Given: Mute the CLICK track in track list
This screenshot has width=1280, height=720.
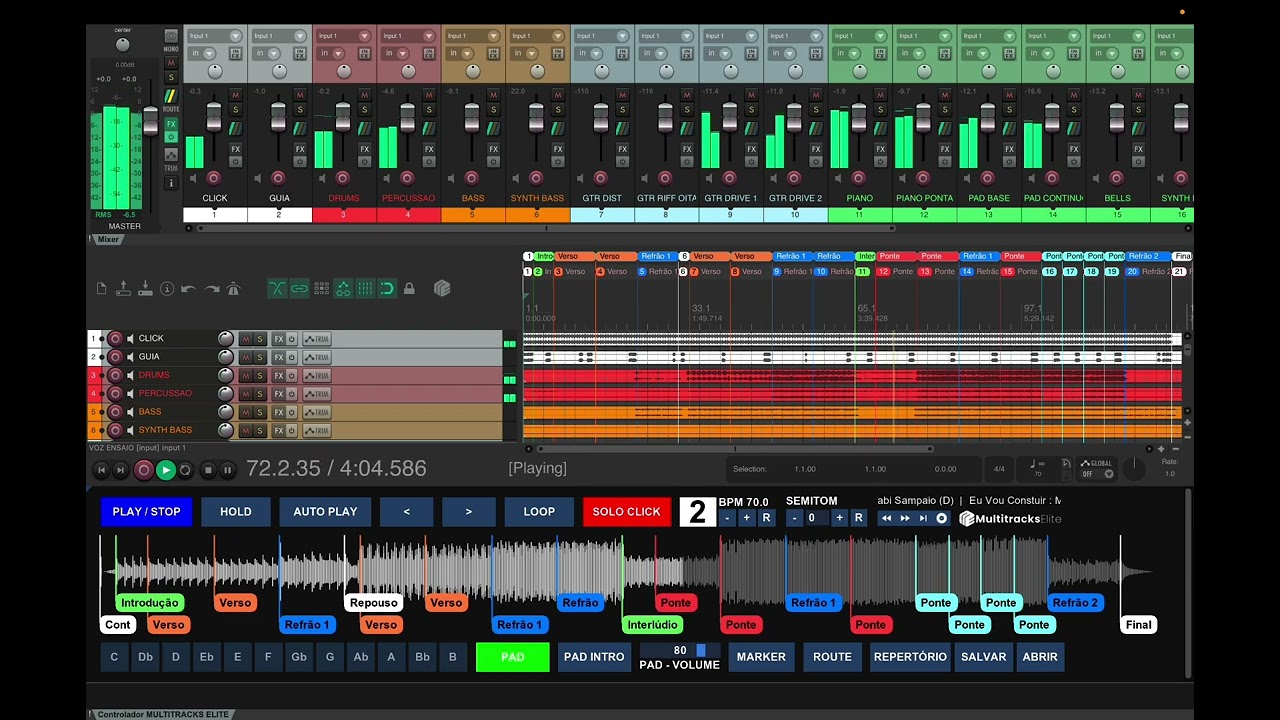Looking at the screenshot, I should pyautogui.click(x=245, y=339).
